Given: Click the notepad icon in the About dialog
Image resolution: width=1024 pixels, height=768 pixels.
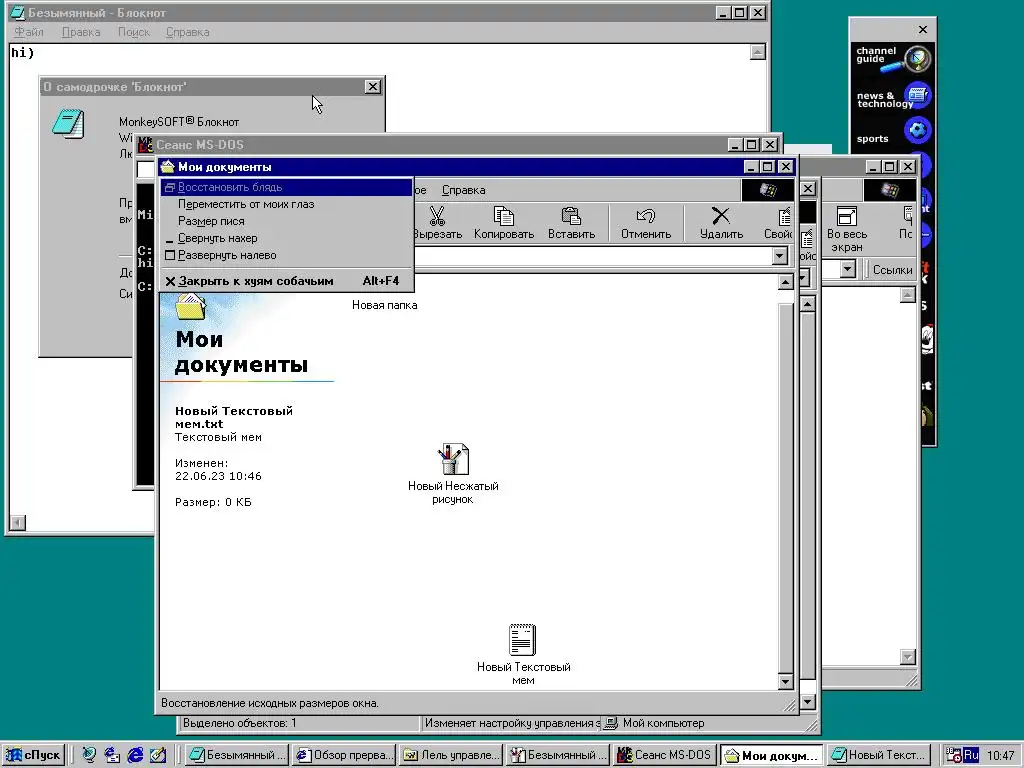Looking at the screenshot, I should point(69,124).
